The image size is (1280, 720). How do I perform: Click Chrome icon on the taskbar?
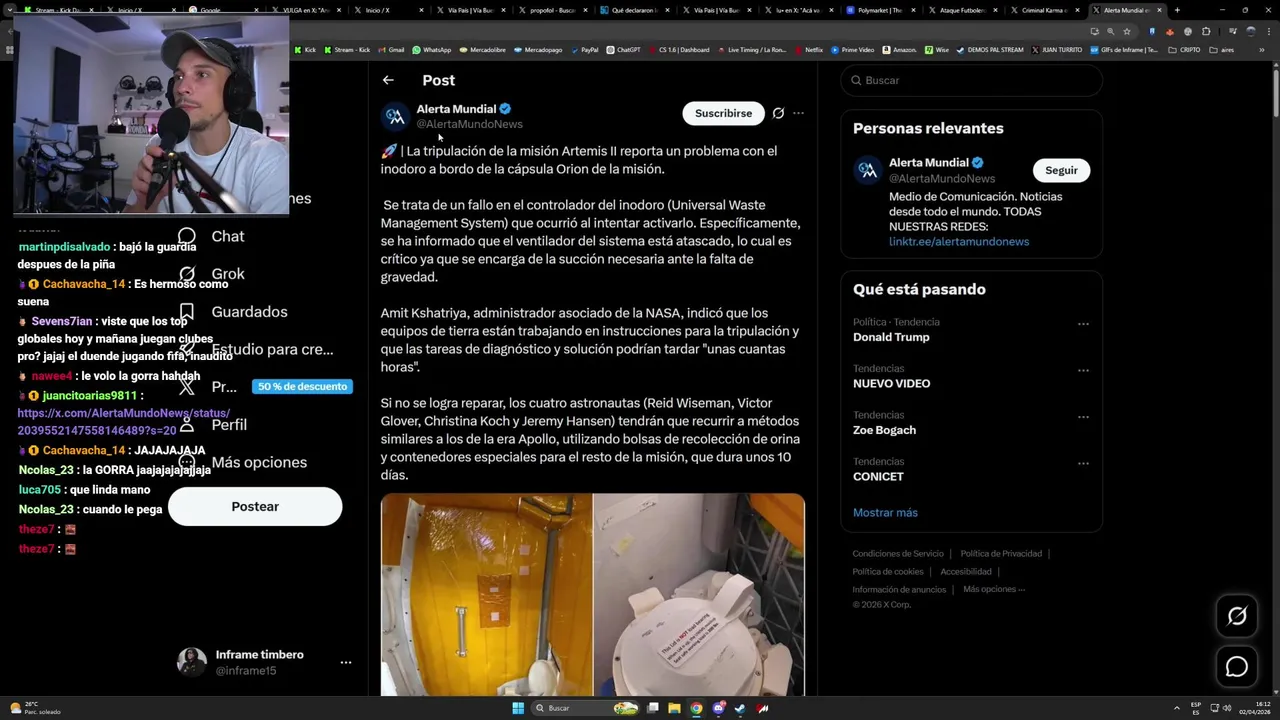point(696,708)
